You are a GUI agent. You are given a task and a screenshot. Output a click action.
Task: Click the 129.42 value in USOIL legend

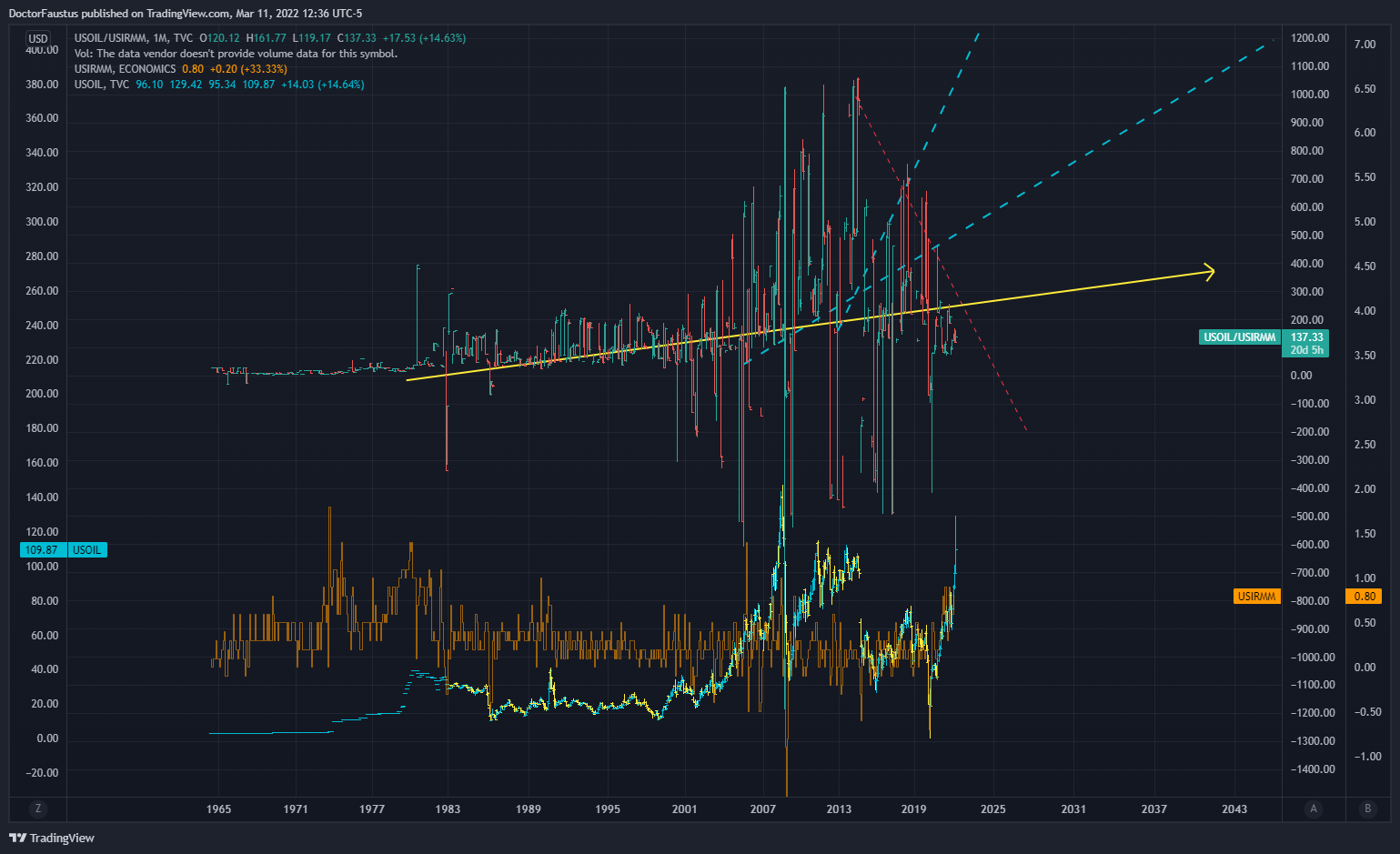click(x=186, y=85)
